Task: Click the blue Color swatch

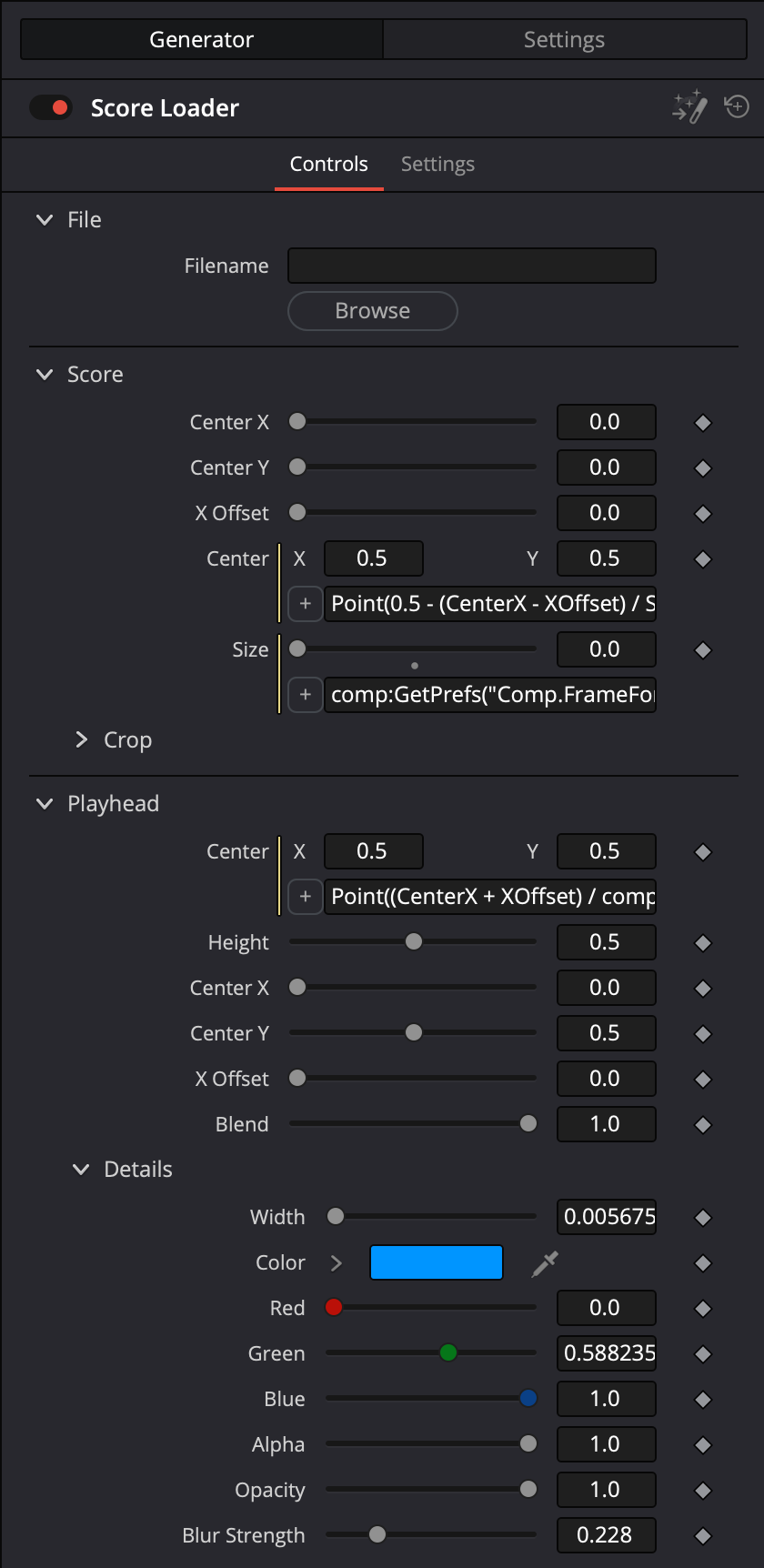Action: coord(437,1262)
